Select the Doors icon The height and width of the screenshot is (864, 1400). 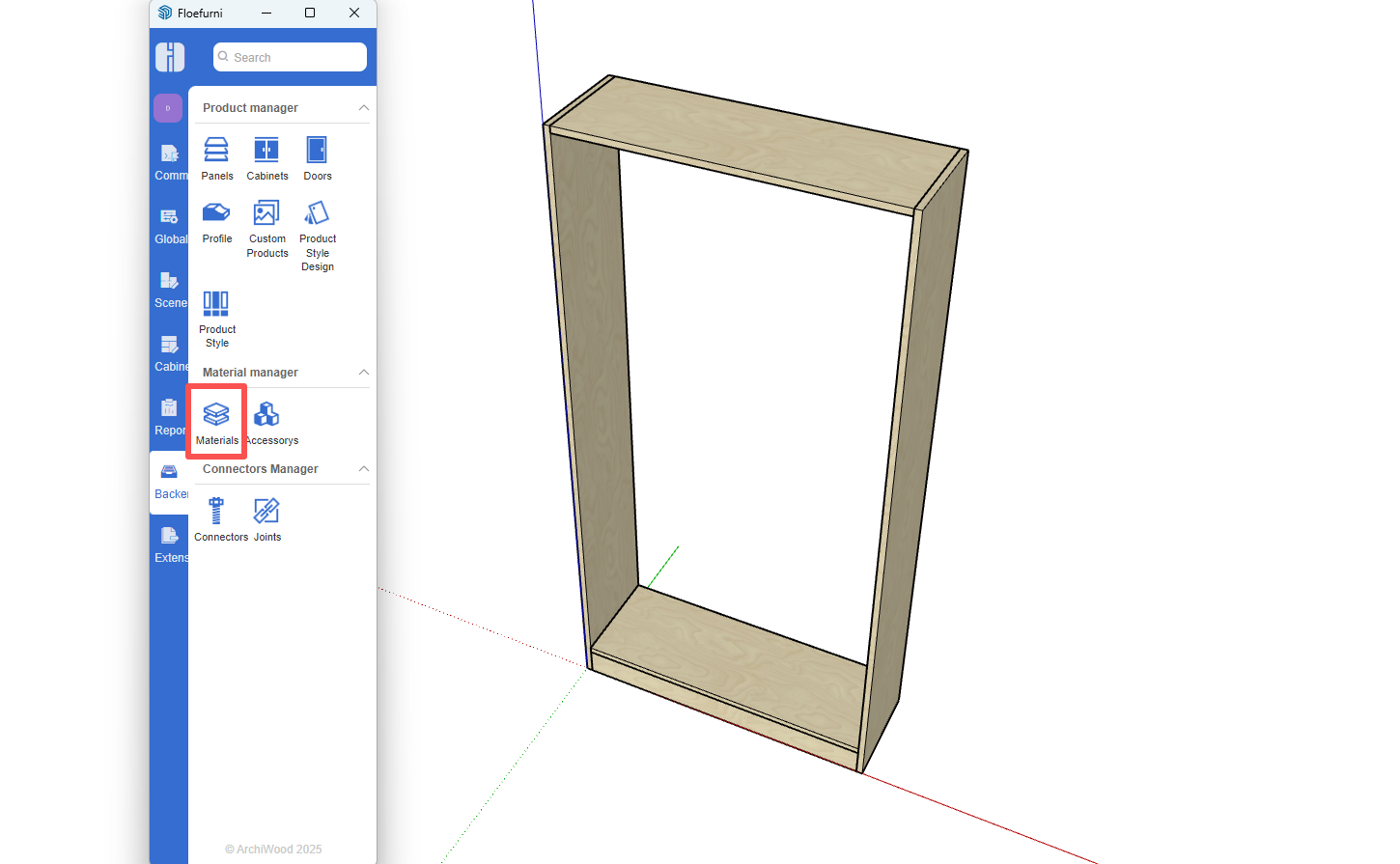coord(317,158)
